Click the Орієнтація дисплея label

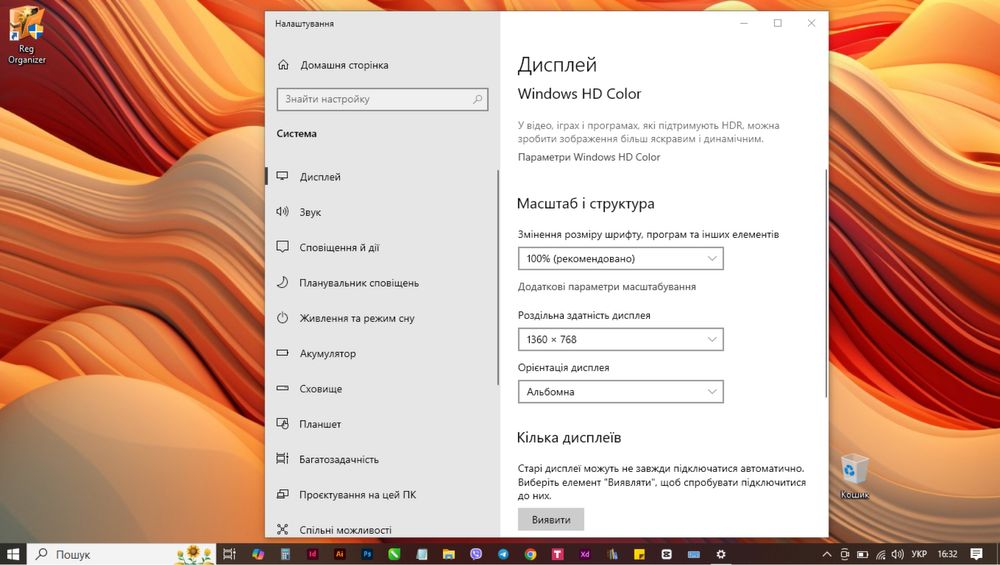(x=563, y=367)
